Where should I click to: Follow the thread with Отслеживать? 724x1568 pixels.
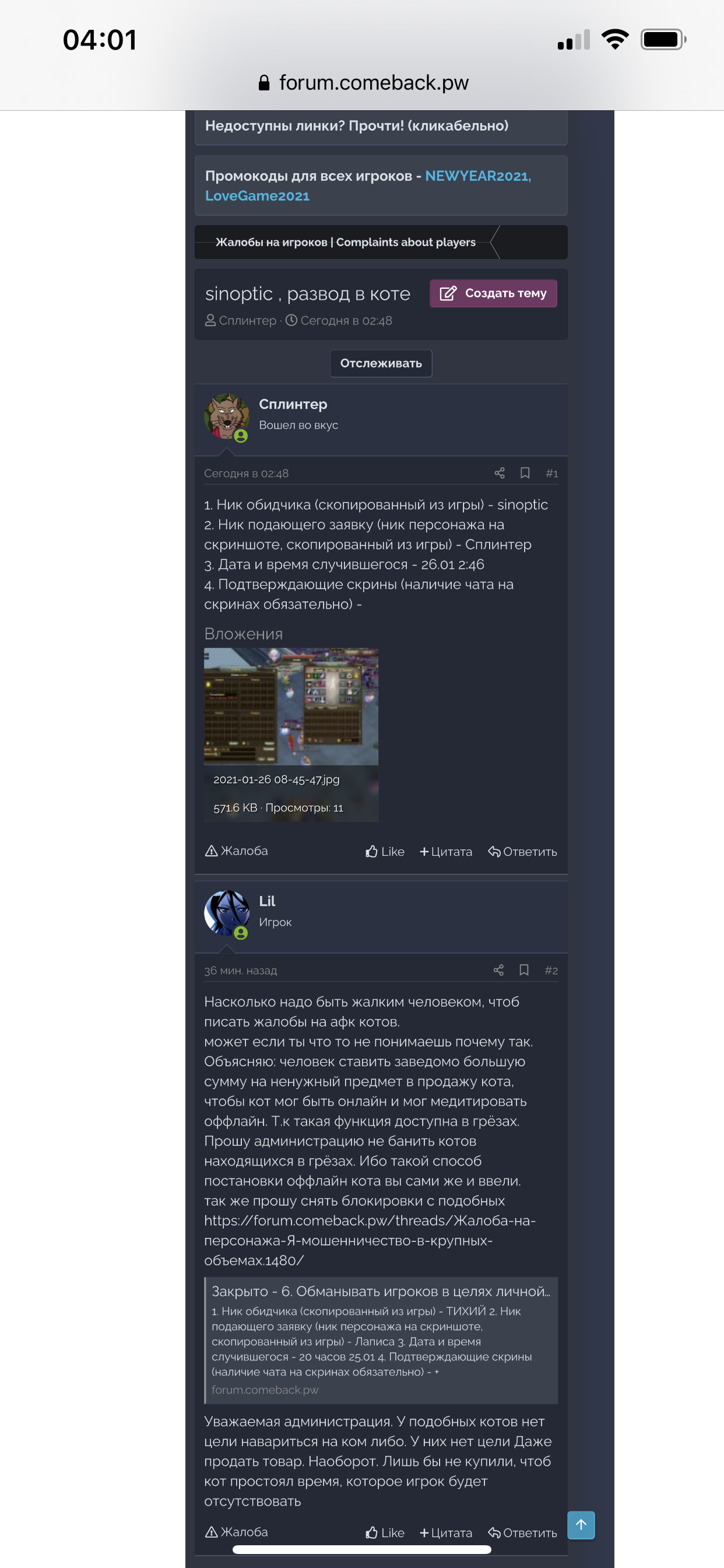point(381,363)
